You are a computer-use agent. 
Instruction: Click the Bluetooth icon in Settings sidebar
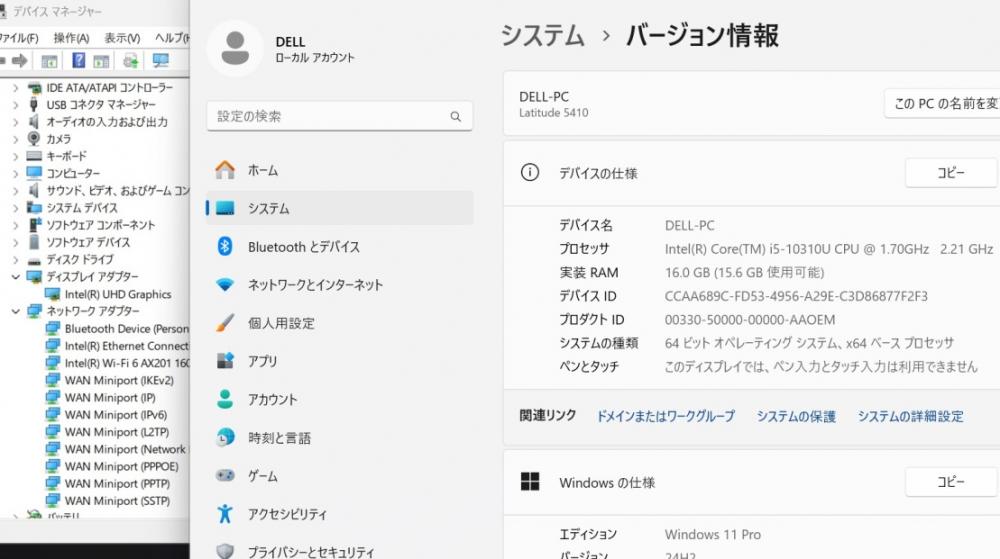(x=224, y=246)
